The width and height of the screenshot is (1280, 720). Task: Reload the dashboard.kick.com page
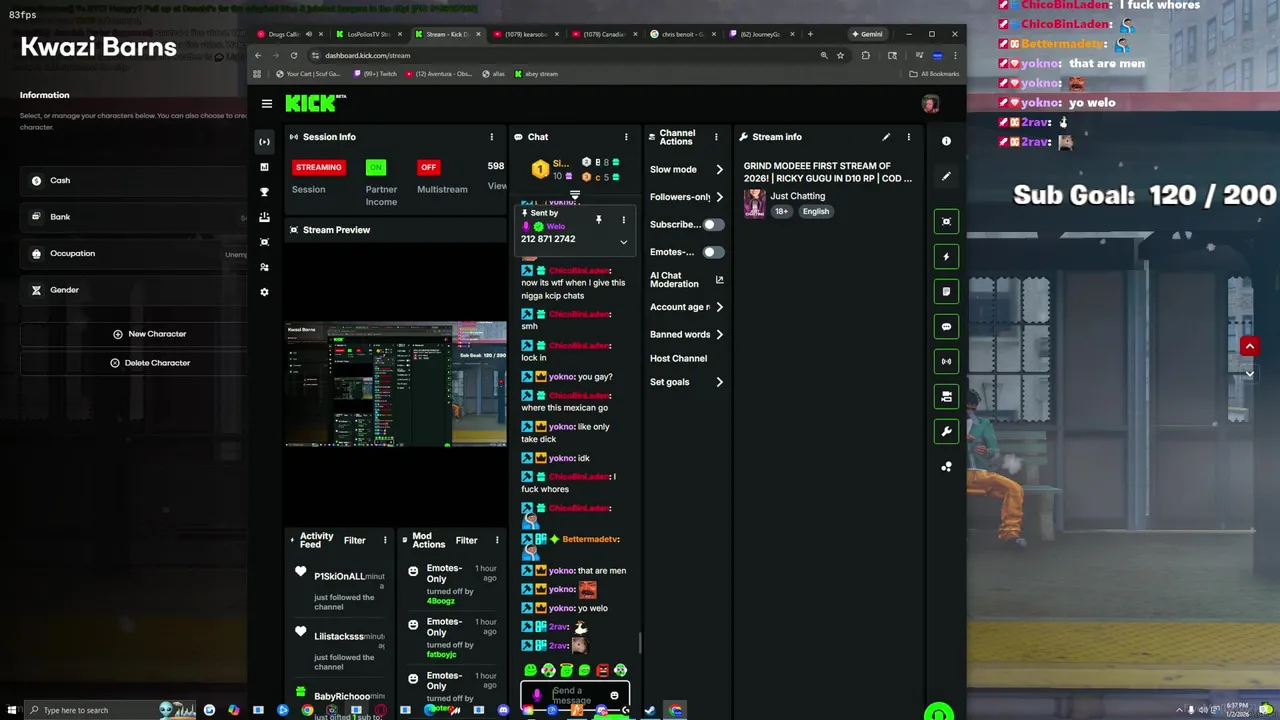pos(293,56)
